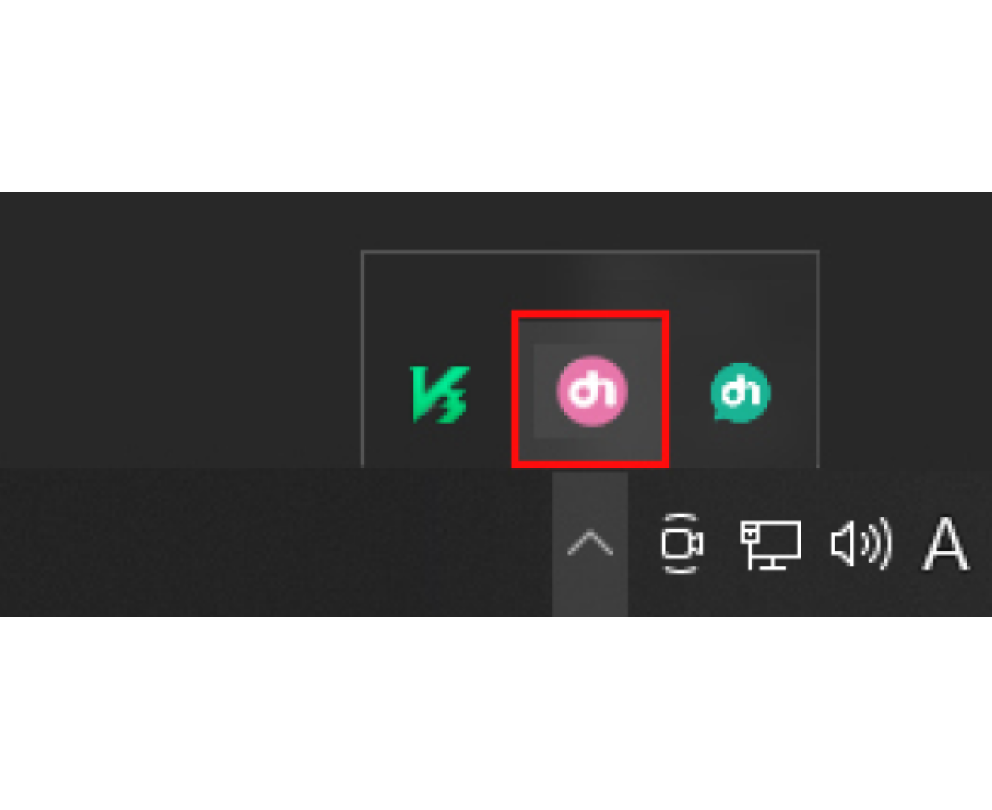Click the monitor-shaped Ethernet icon
Image resolution: width=992 pixels, height=810 pixels.
pyautogui.click(x=771, y=544)
